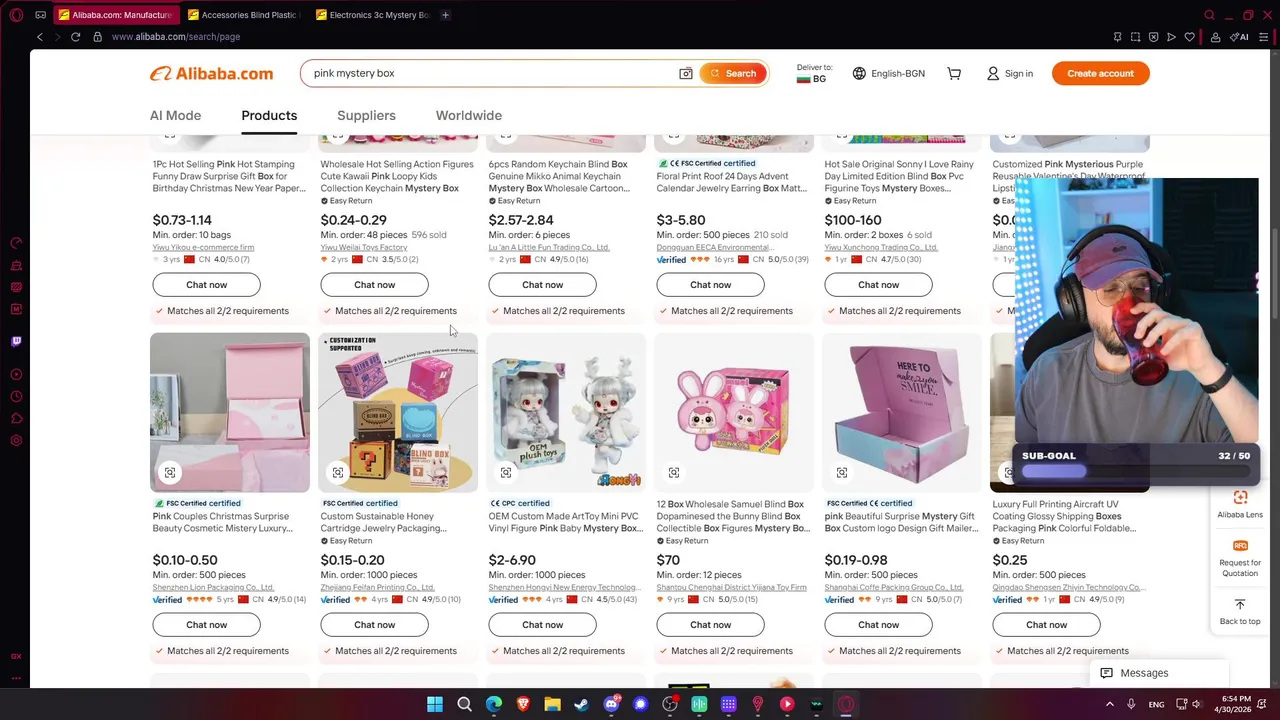Expand the system tray hidden icons chevron
The image size is (1280, 720).
[x=1109, y=704]
